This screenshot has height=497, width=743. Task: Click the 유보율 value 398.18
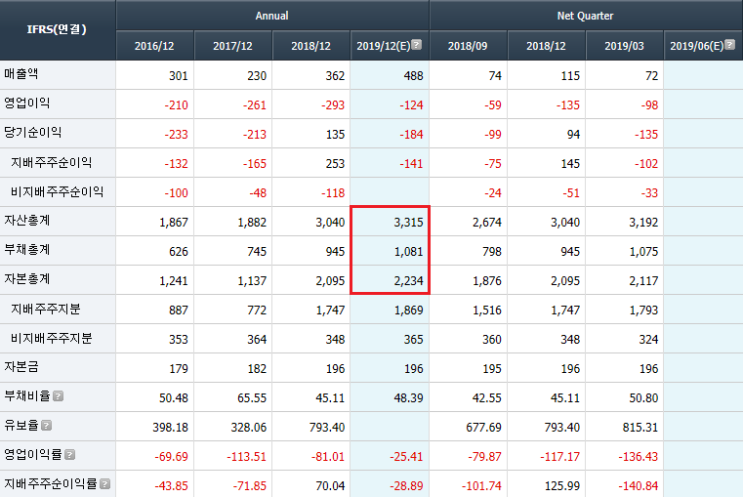(x=170, y=427)
